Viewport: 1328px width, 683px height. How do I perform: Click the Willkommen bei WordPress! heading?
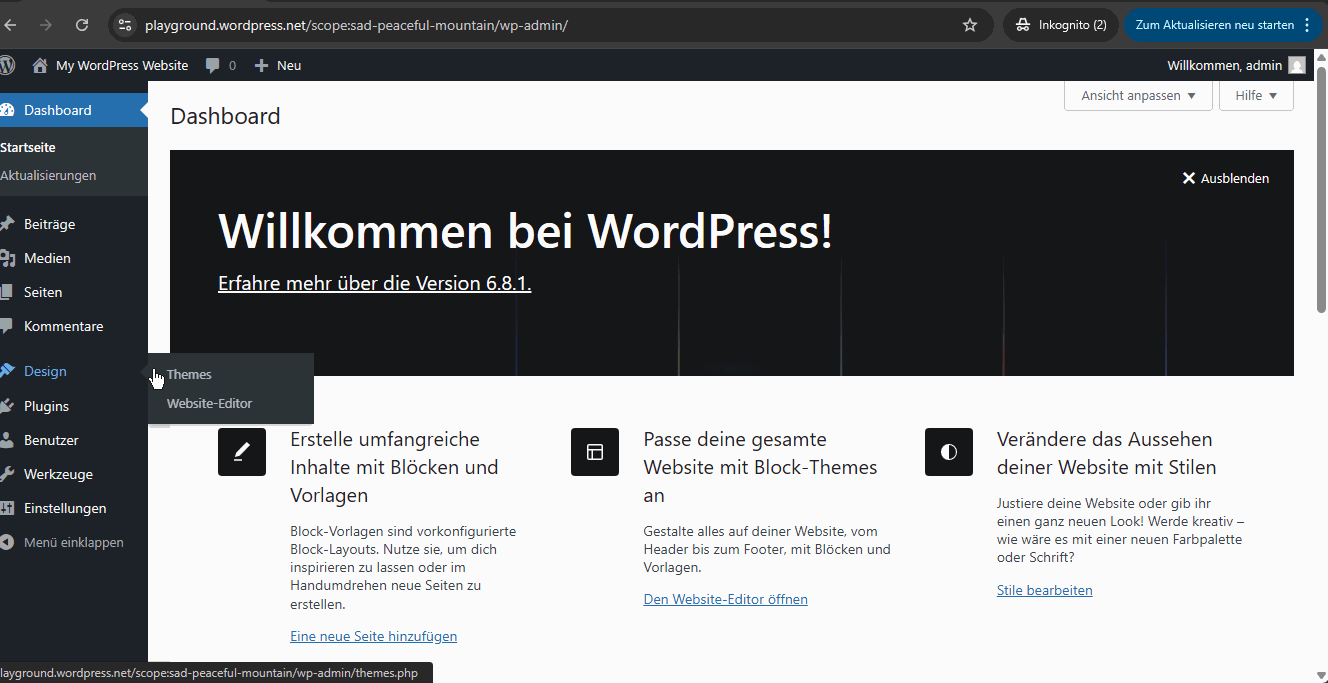coord(525,230)
